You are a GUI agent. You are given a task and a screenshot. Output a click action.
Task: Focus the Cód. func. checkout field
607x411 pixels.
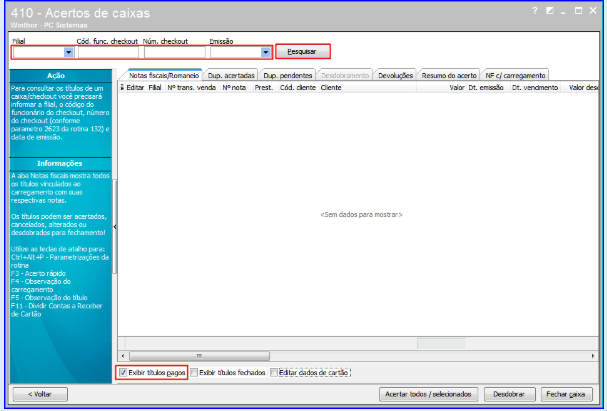[108, 52]
